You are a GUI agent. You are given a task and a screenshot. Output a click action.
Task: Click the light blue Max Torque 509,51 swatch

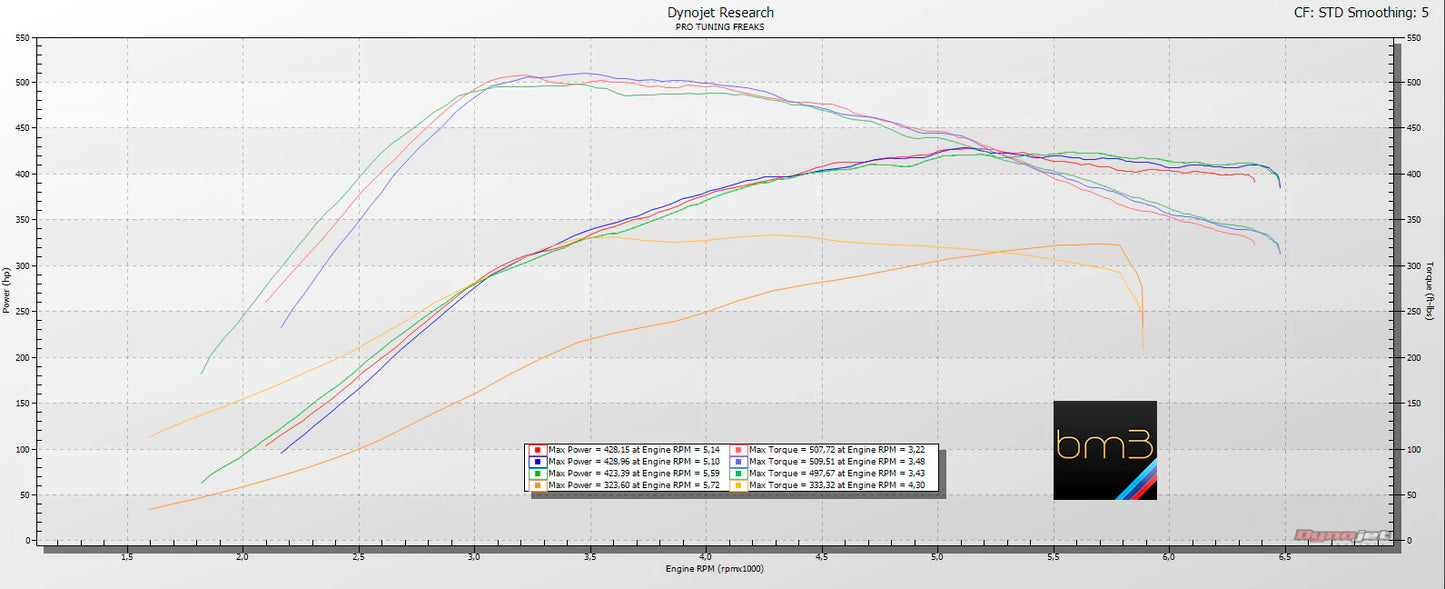(739, 462)
